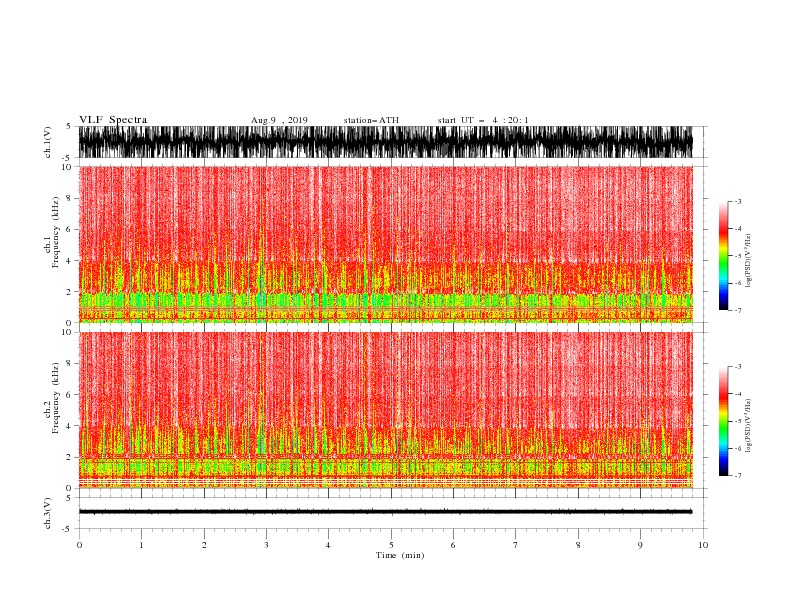Click time axis tick label "7"

(516, 545)
